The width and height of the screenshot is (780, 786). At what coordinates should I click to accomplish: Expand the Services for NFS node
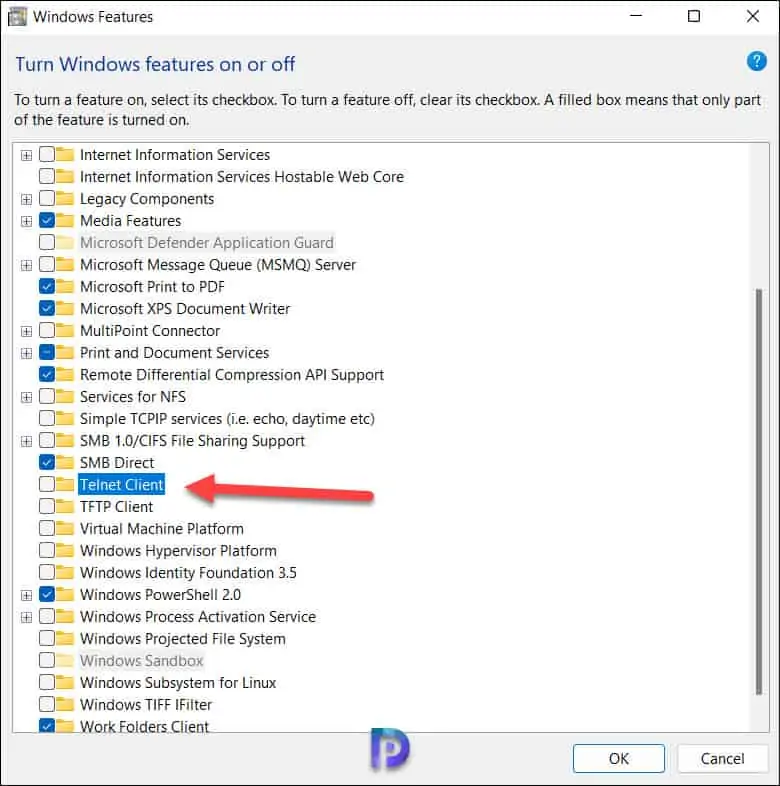(27, 398)
